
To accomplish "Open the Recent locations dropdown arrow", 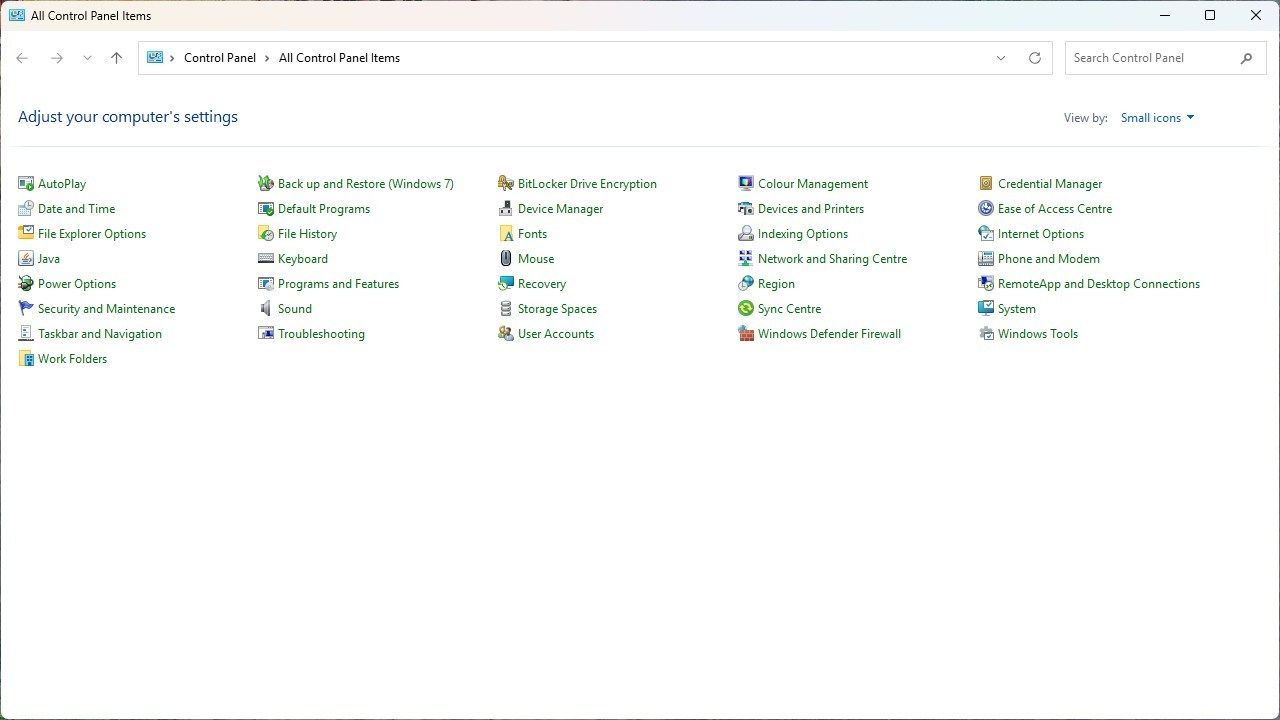I will pos(87,58).
